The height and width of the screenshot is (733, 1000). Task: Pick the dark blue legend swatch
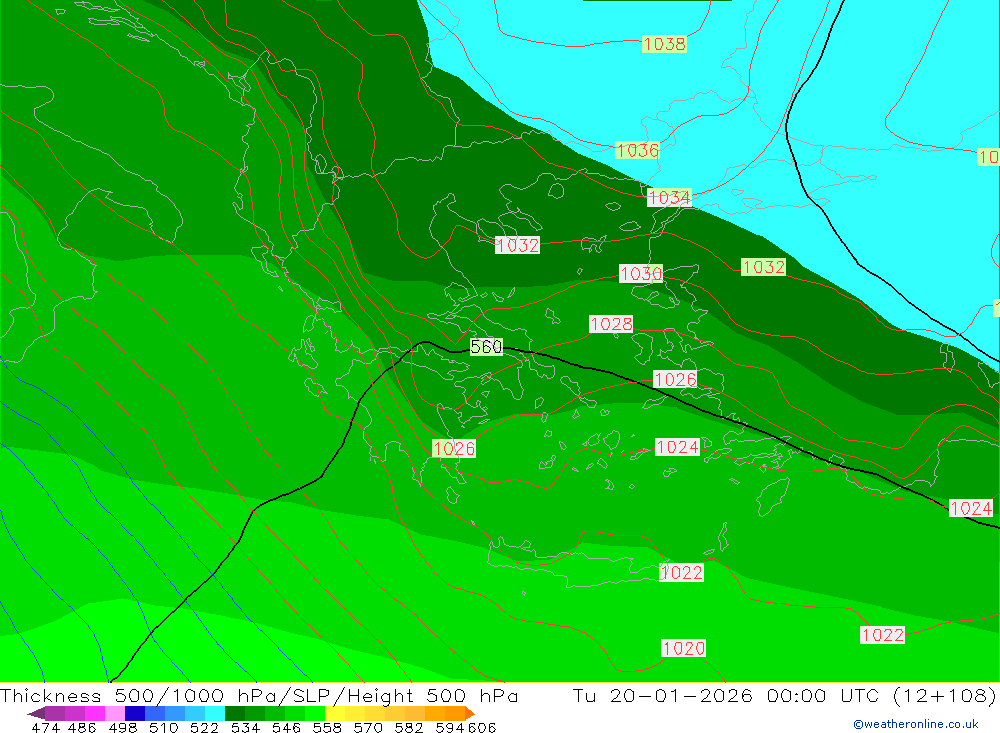135,713
